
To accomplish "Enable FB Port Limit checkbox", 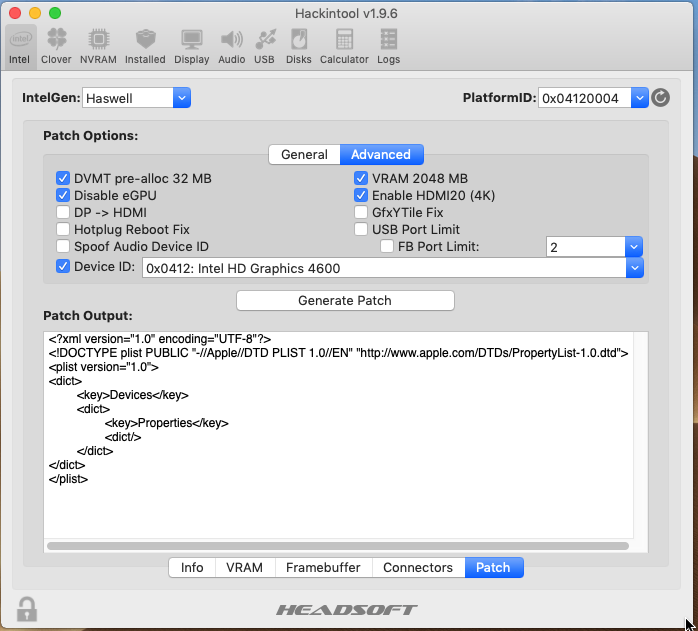I will (x=387, y=246).
